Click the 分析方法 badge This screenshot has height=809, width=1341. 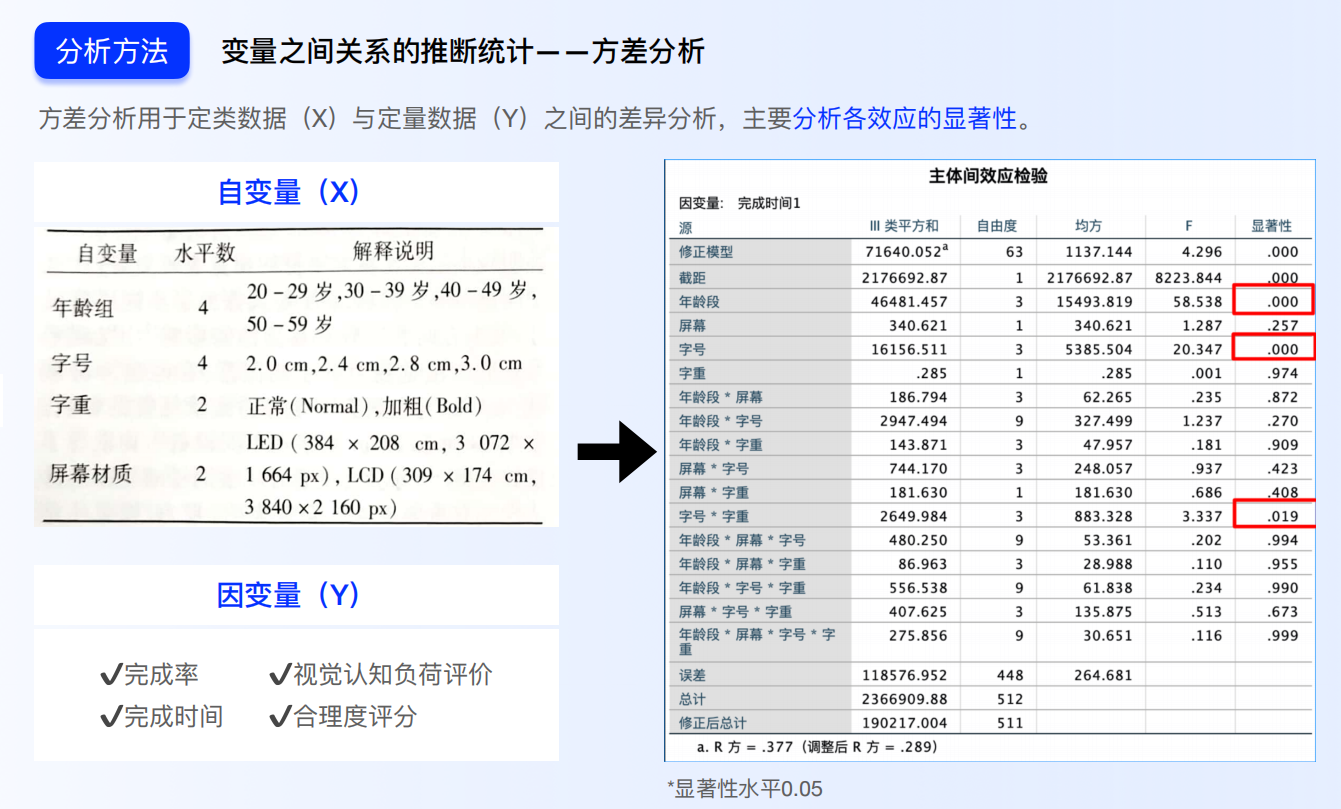(111, 51)
